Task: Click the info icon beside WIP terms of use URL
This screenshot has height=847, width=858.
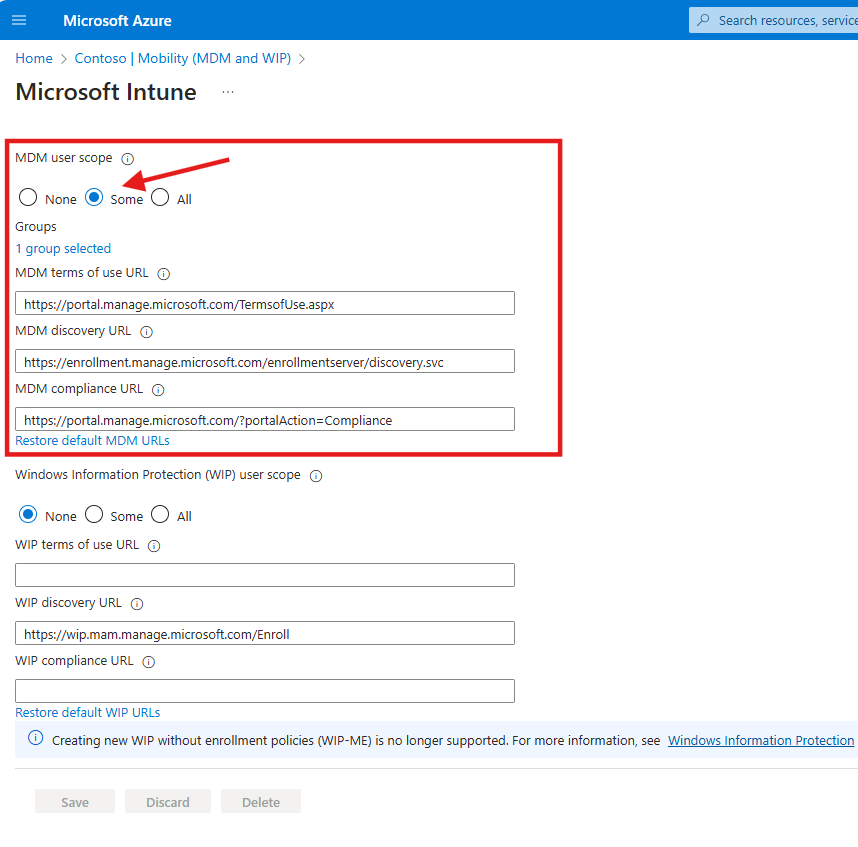Action: tap(154, 546)
